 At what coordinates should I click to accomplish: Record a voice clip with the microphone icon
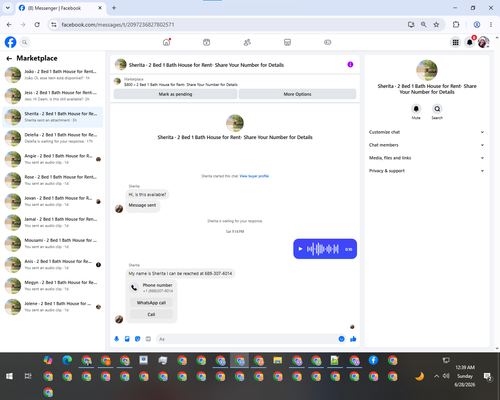(x=117, y=339)
